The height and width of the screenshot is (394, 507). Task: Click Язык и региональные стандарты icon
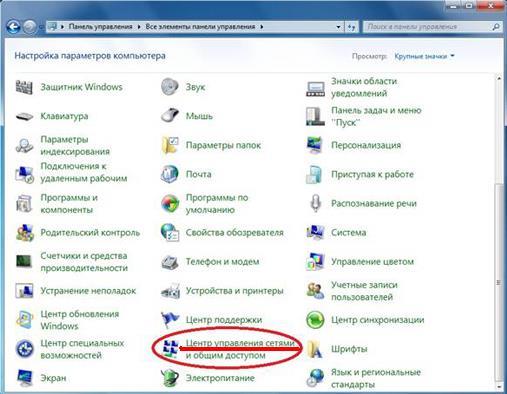(x=315, y=378)
